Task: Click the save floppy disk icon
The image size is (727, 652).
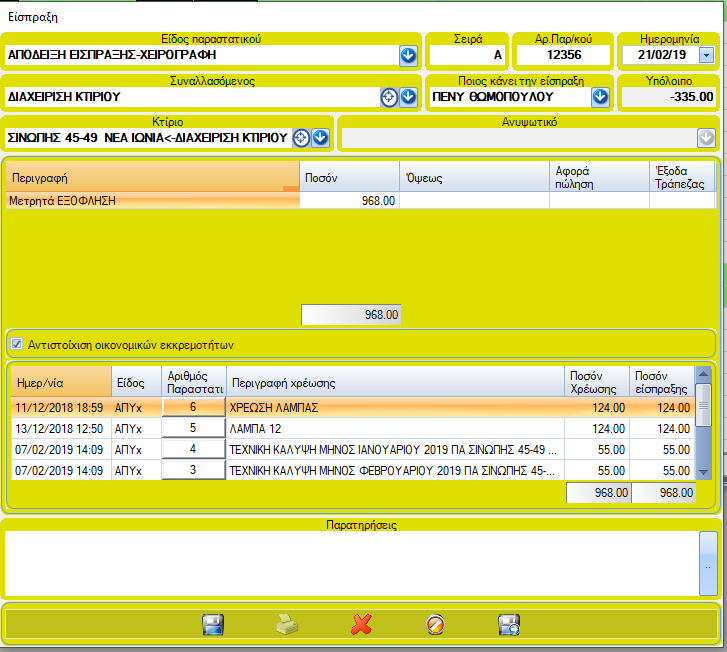Action: pos(212,625)
